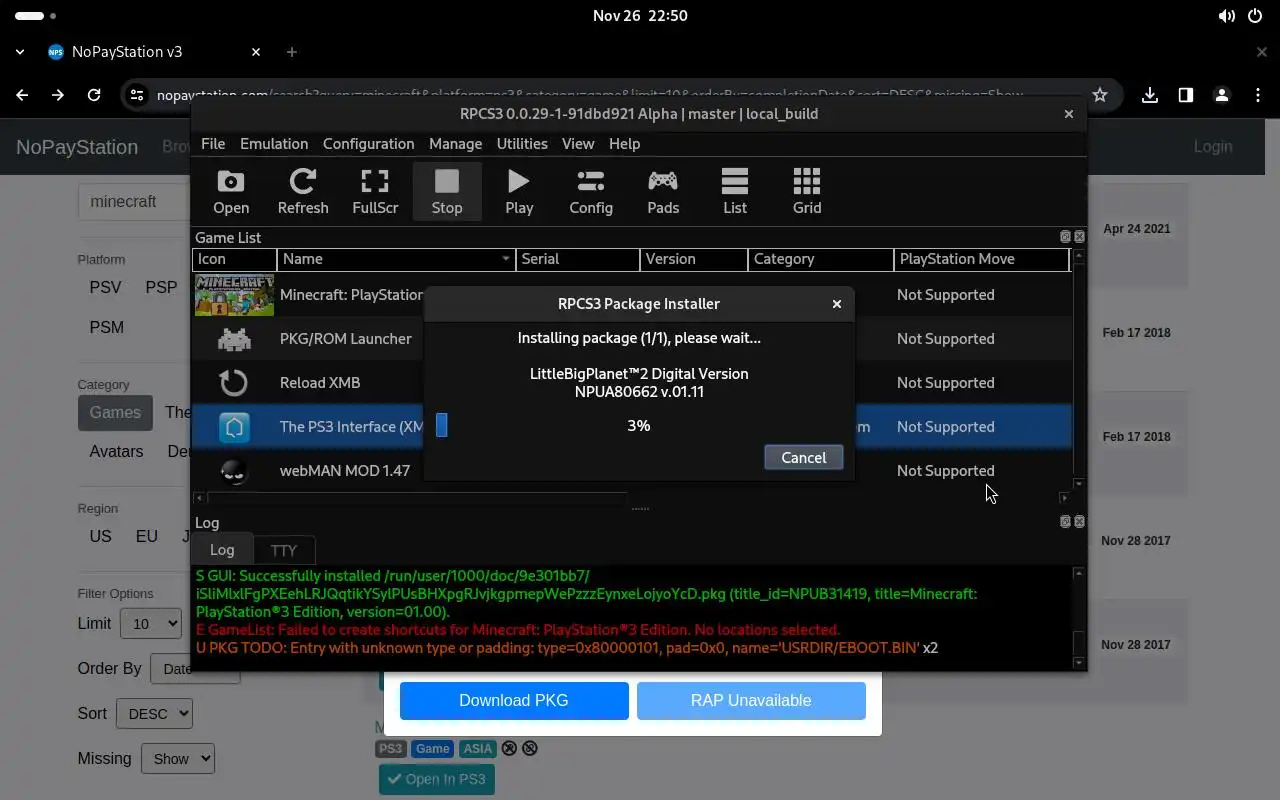Image resolution: width=1280 pixels, height=800 pixels.
Task: Click the Game List vertical scrollbar
Action: pyautogui.click(x=1078, y=368)
